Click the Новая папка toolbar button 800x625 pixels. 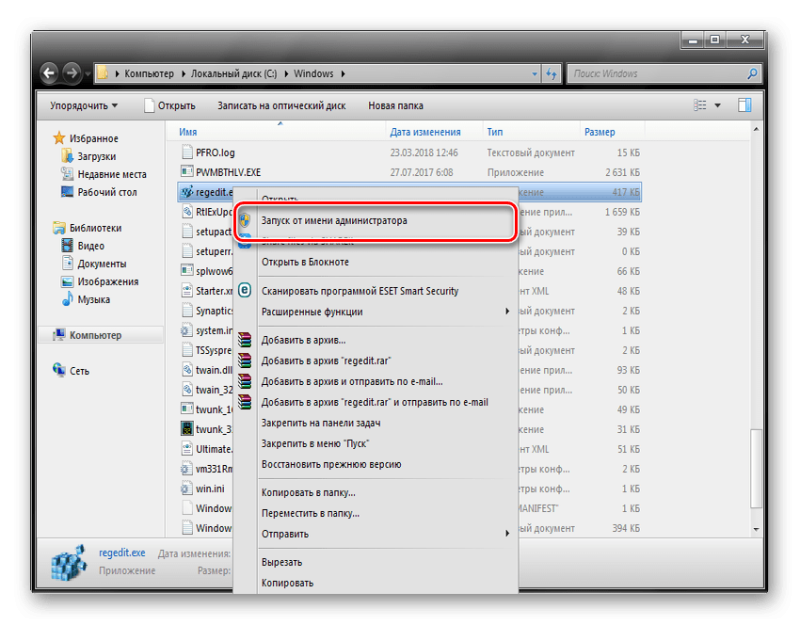(395, 105)
